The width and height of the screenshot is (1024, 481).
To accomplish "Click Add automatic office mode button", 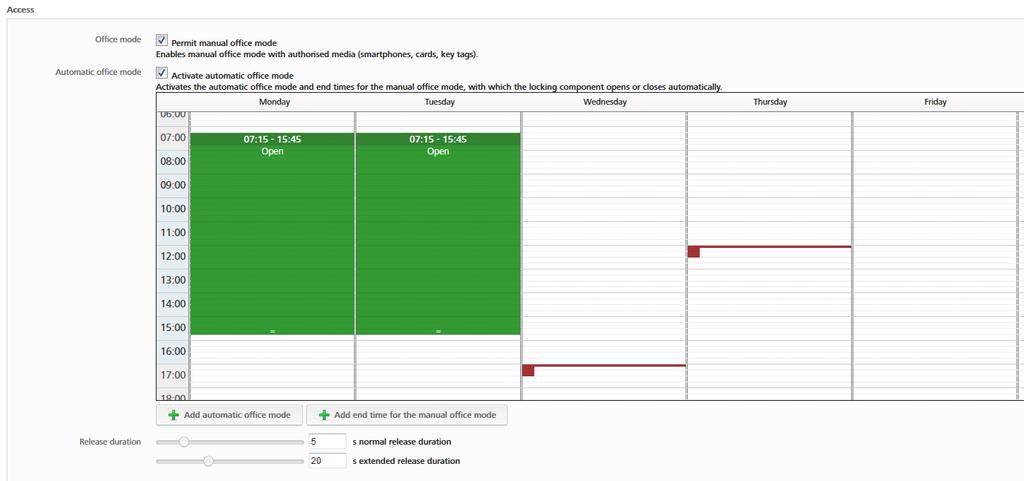I will coord(229,415).
